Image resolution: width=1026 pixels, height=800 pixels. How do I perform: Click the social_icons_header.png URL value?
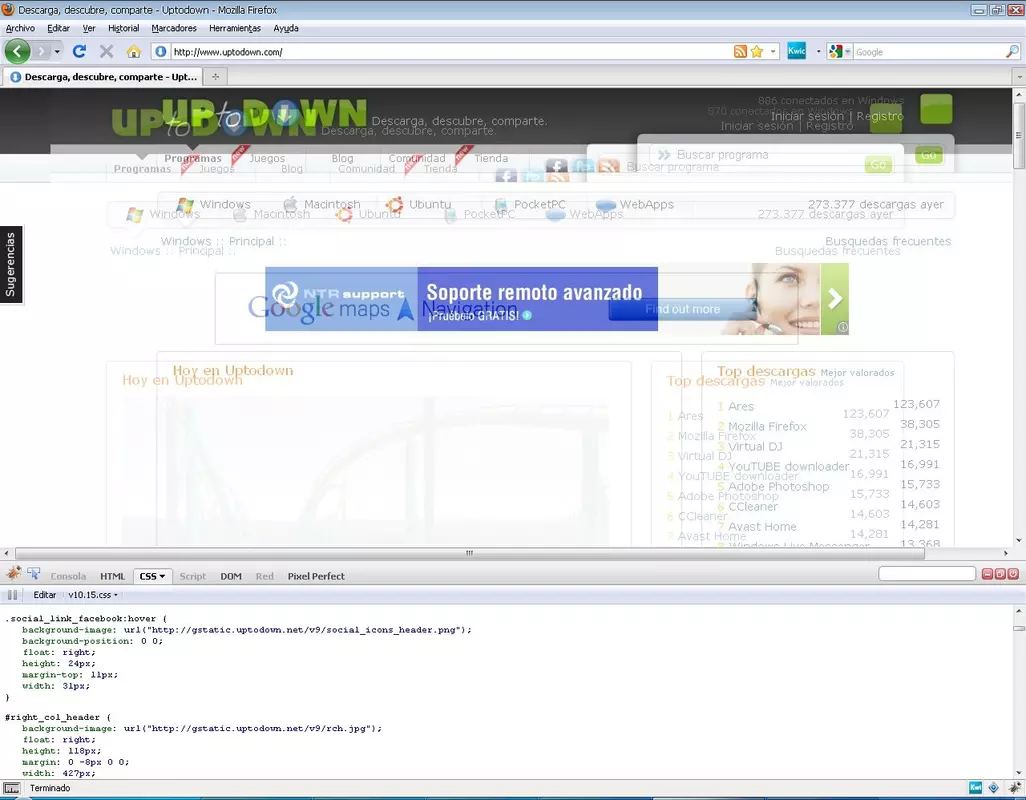tap(297, 629)
